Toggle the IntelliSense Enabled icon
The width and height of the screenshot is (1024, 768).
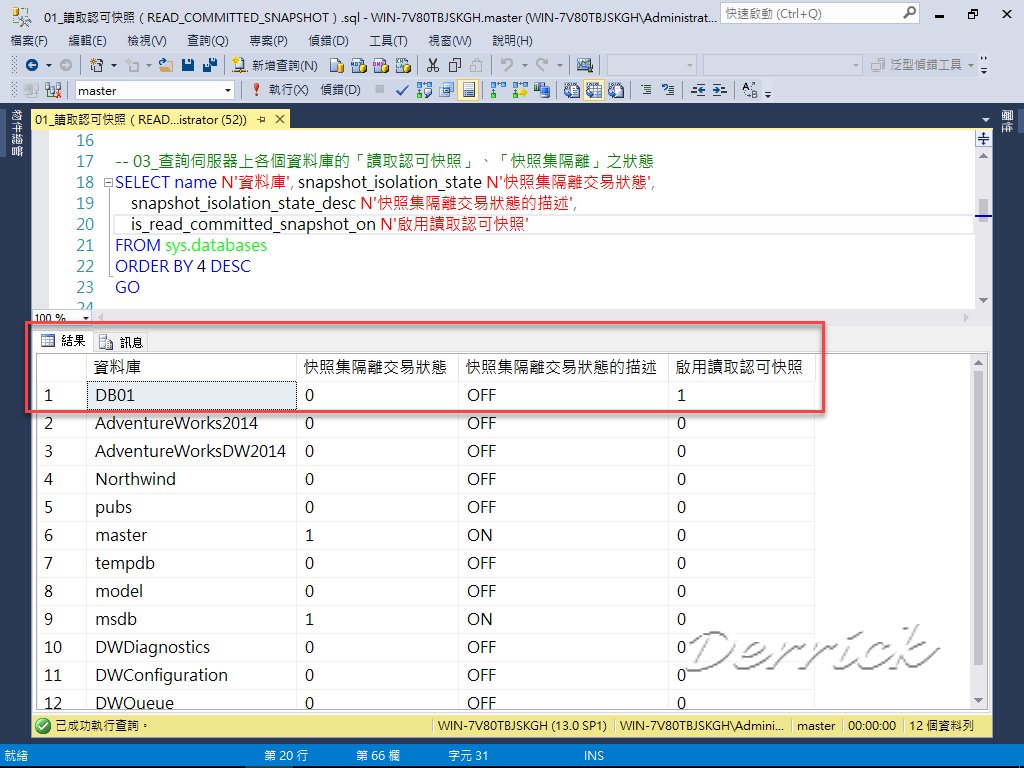tap(469, 90)
